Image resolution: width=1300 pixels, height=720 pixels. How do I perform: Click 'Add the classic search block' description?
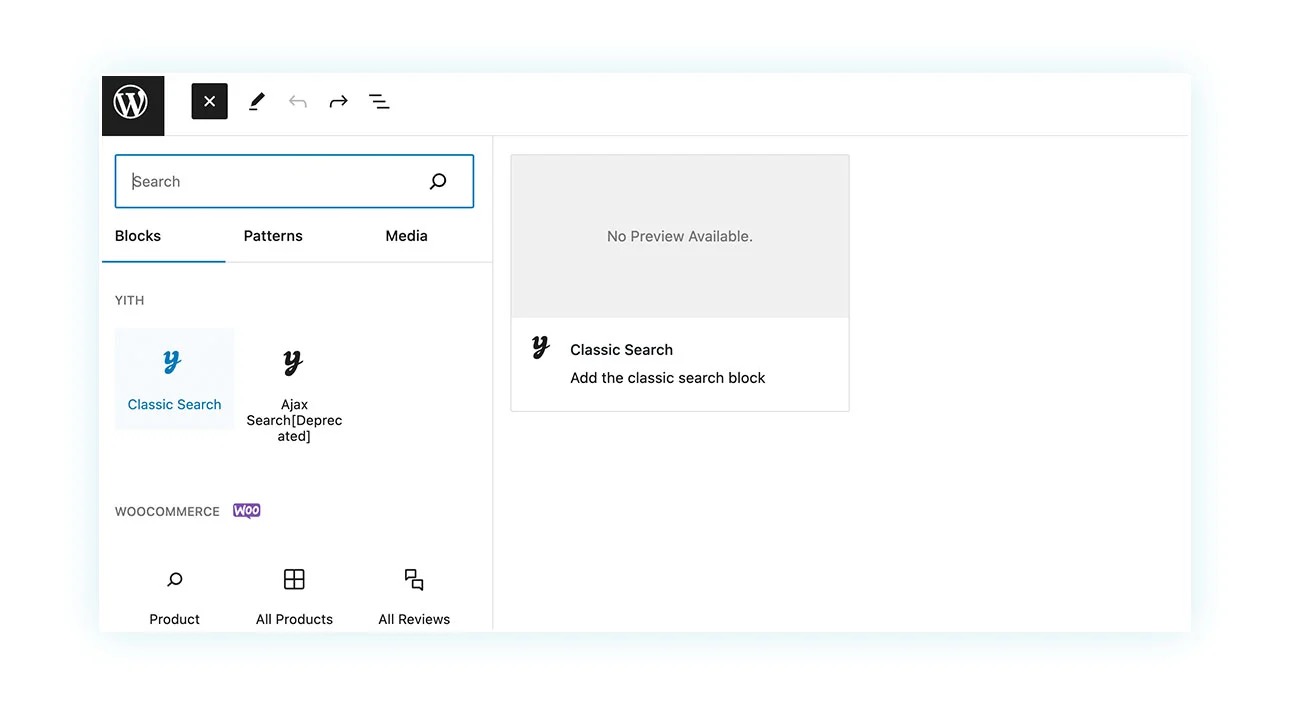[668, 378]
